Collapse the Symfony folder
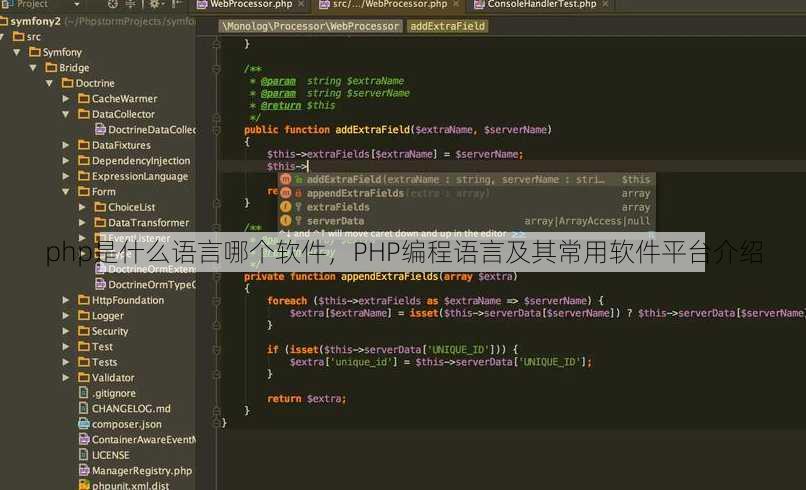The height and width of the screenshot is (490, 806). pyautogui.click(x=17, y=52)
